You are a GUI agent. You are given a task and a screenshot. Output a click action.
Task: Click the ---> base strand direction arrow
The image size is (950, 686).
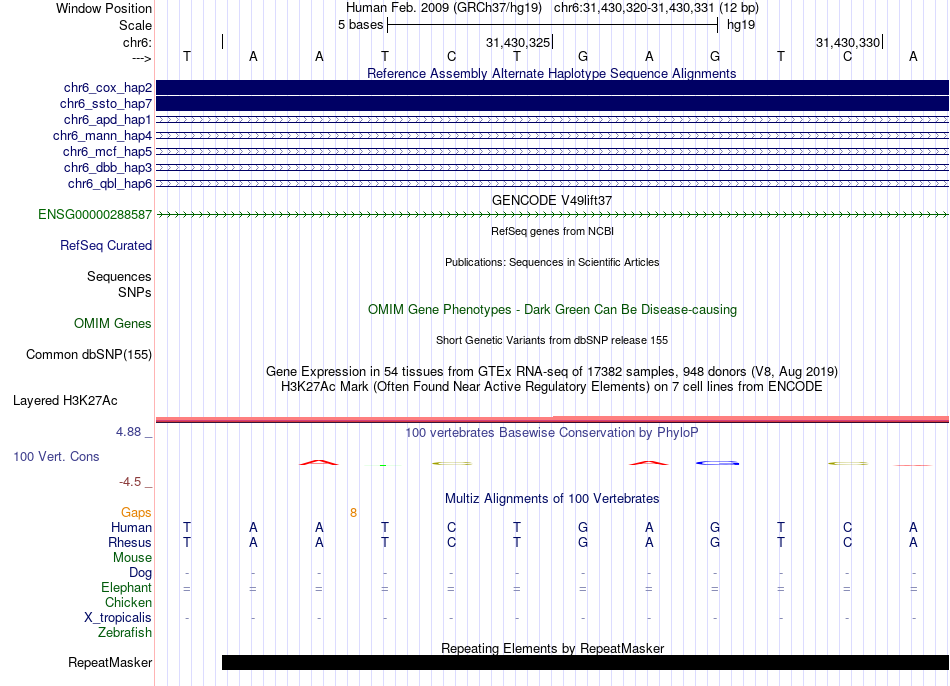141,58
